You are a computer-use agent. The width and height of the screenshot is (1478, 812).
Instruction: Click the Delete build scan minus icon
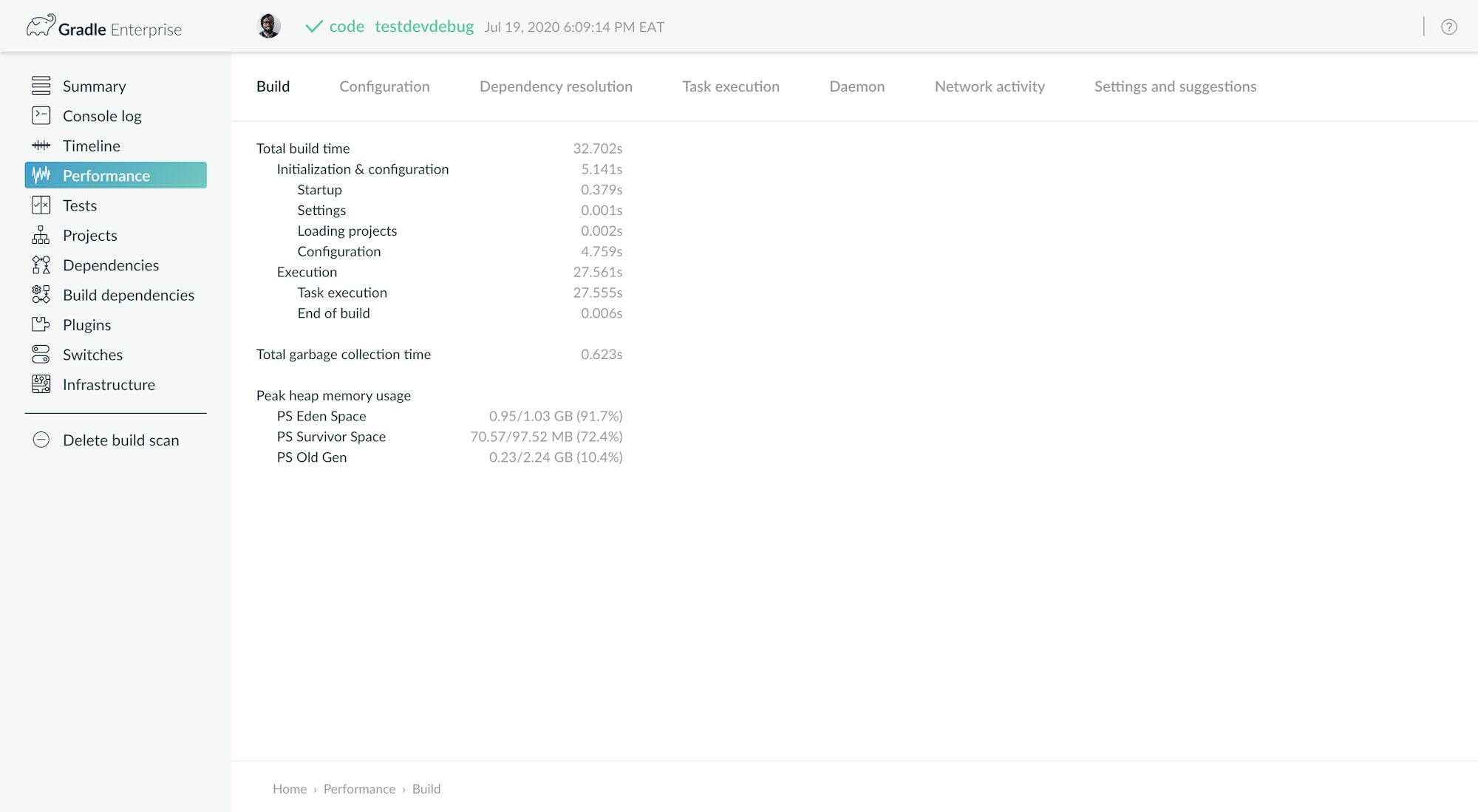(41, 440)
